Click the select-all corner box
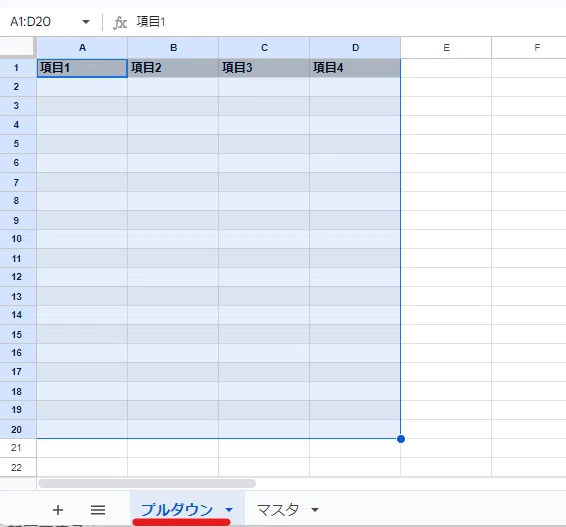The image size is (566, 527). (x=18, y=48)
